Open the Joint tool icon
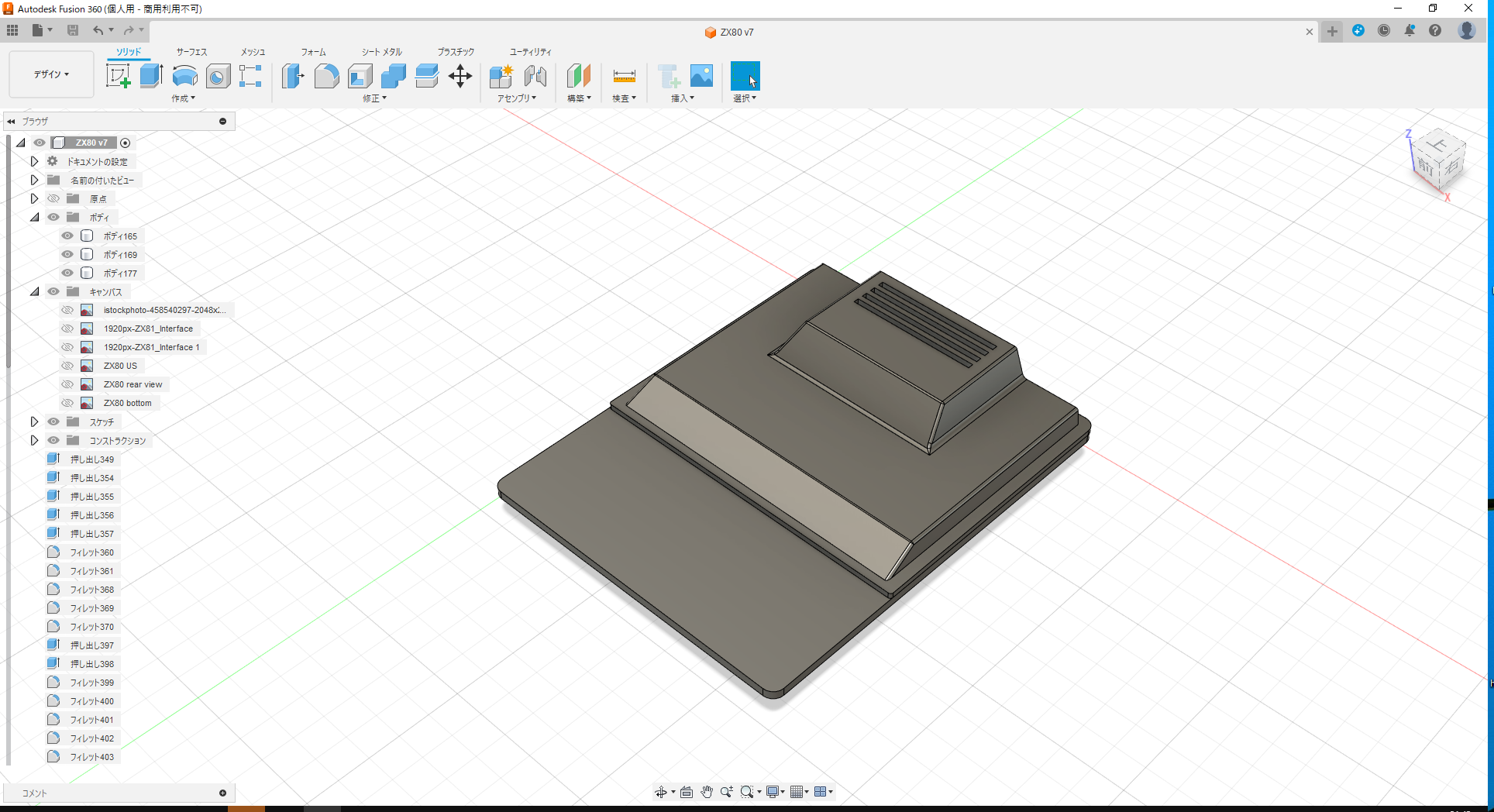1494x812 pixels. [535, 75]
